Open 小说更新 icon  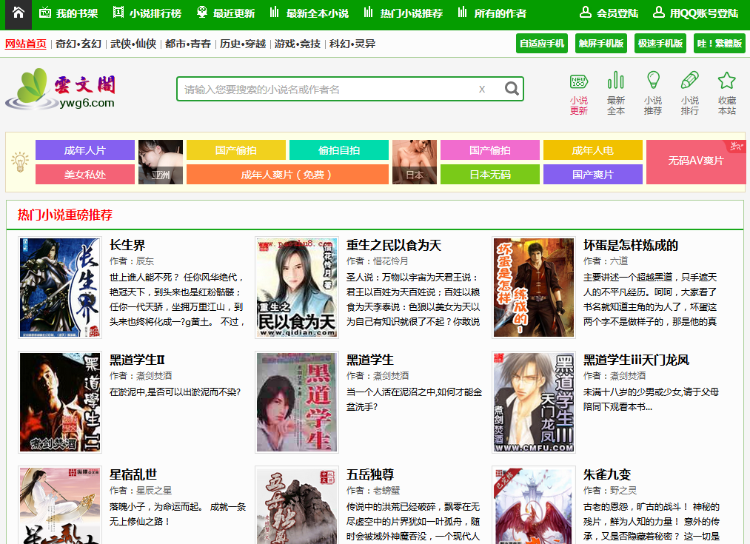[x=579, y=93]
